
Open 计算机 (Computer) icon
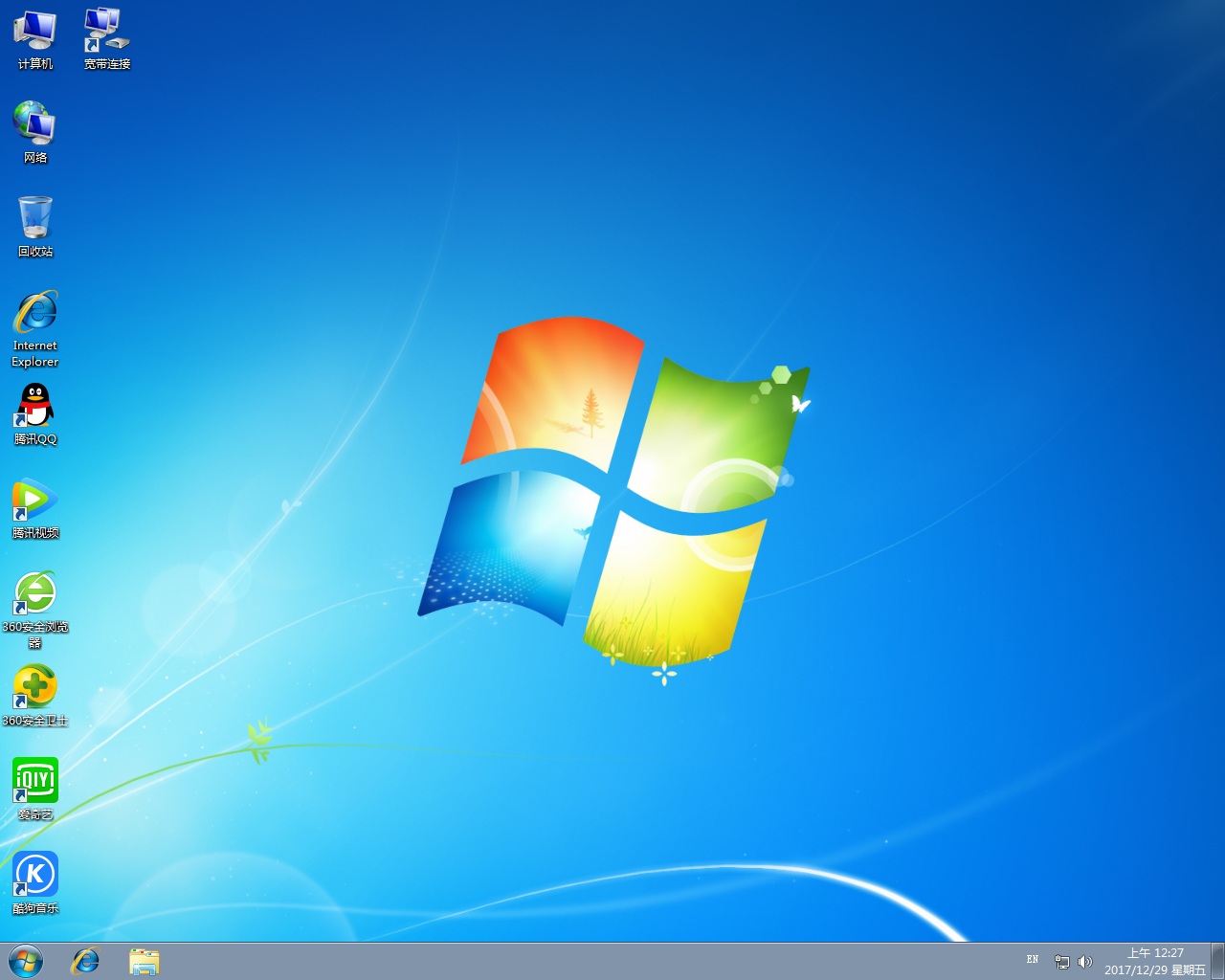click(x=34, y=29)
